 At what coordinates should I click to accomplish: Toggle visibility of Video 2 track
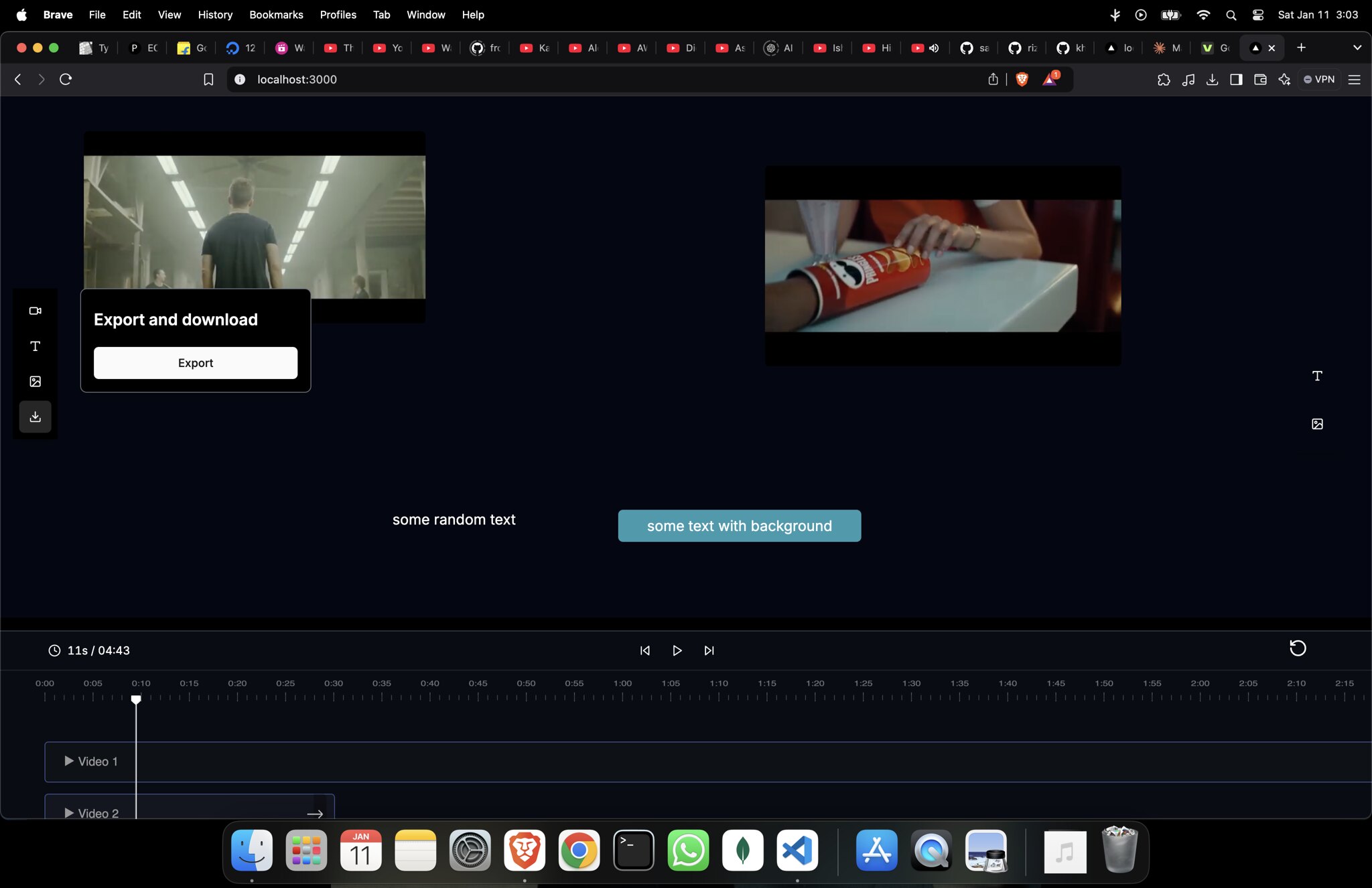click(x=67, y=813)
